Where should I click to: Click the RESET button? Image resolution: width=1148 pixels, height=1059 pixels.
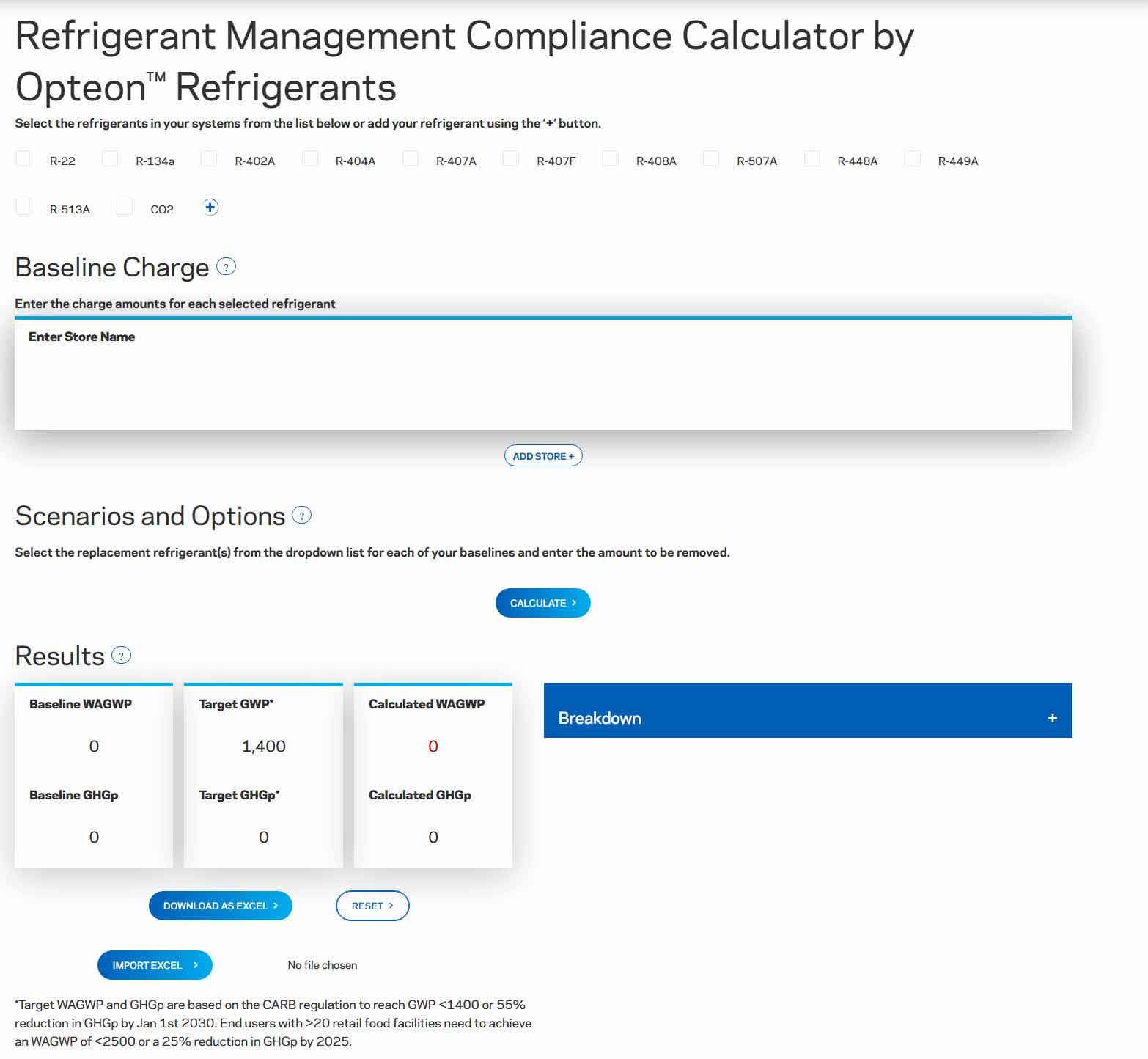pos(372,906)
